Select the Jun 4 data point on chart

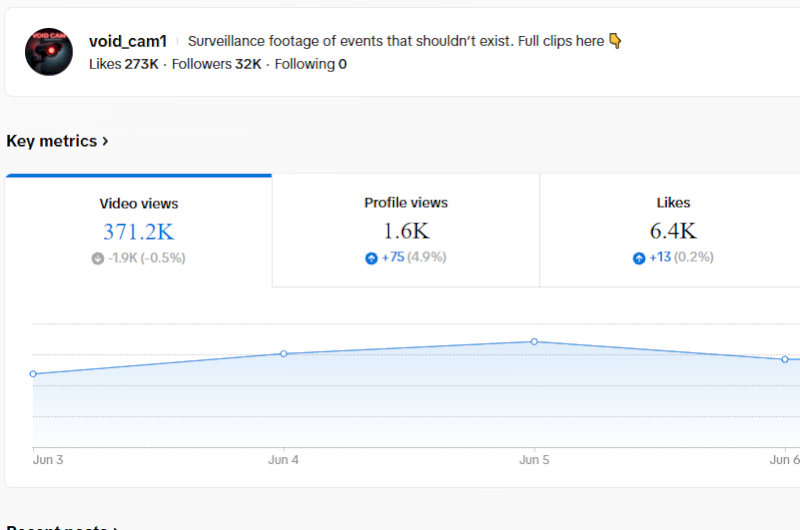click(284, 354)
